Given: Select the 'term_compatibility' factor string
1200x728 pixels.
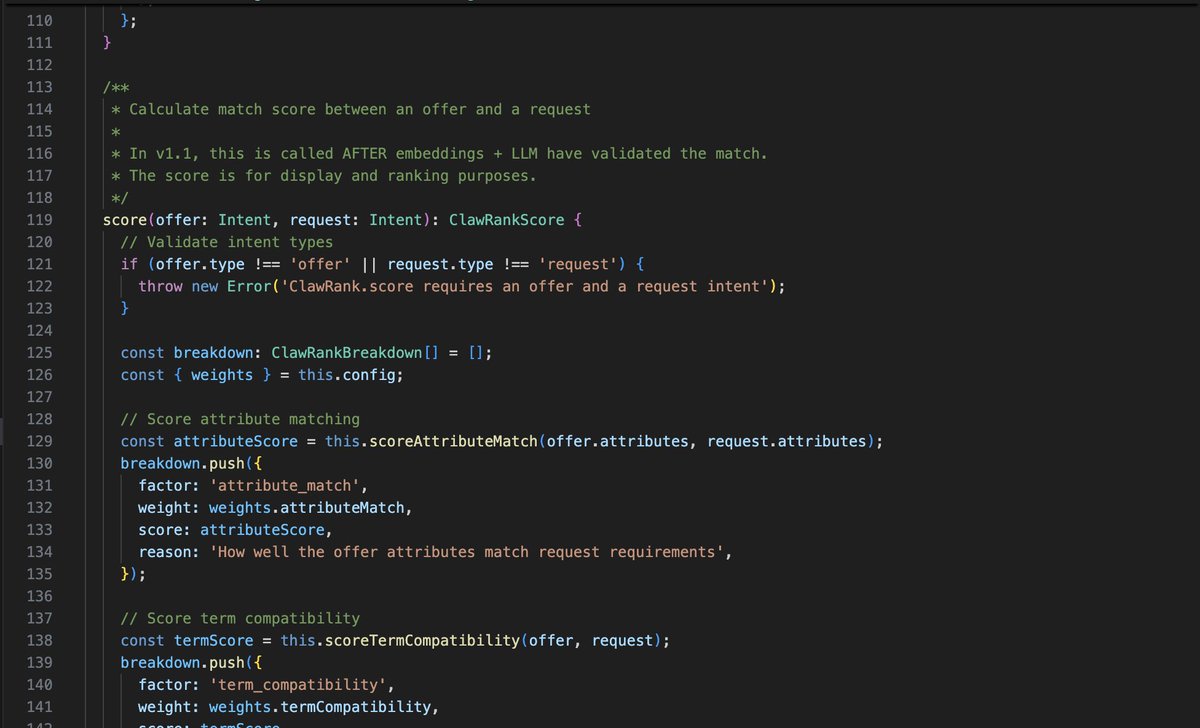Looking at the screenshot, I should 296,684.
